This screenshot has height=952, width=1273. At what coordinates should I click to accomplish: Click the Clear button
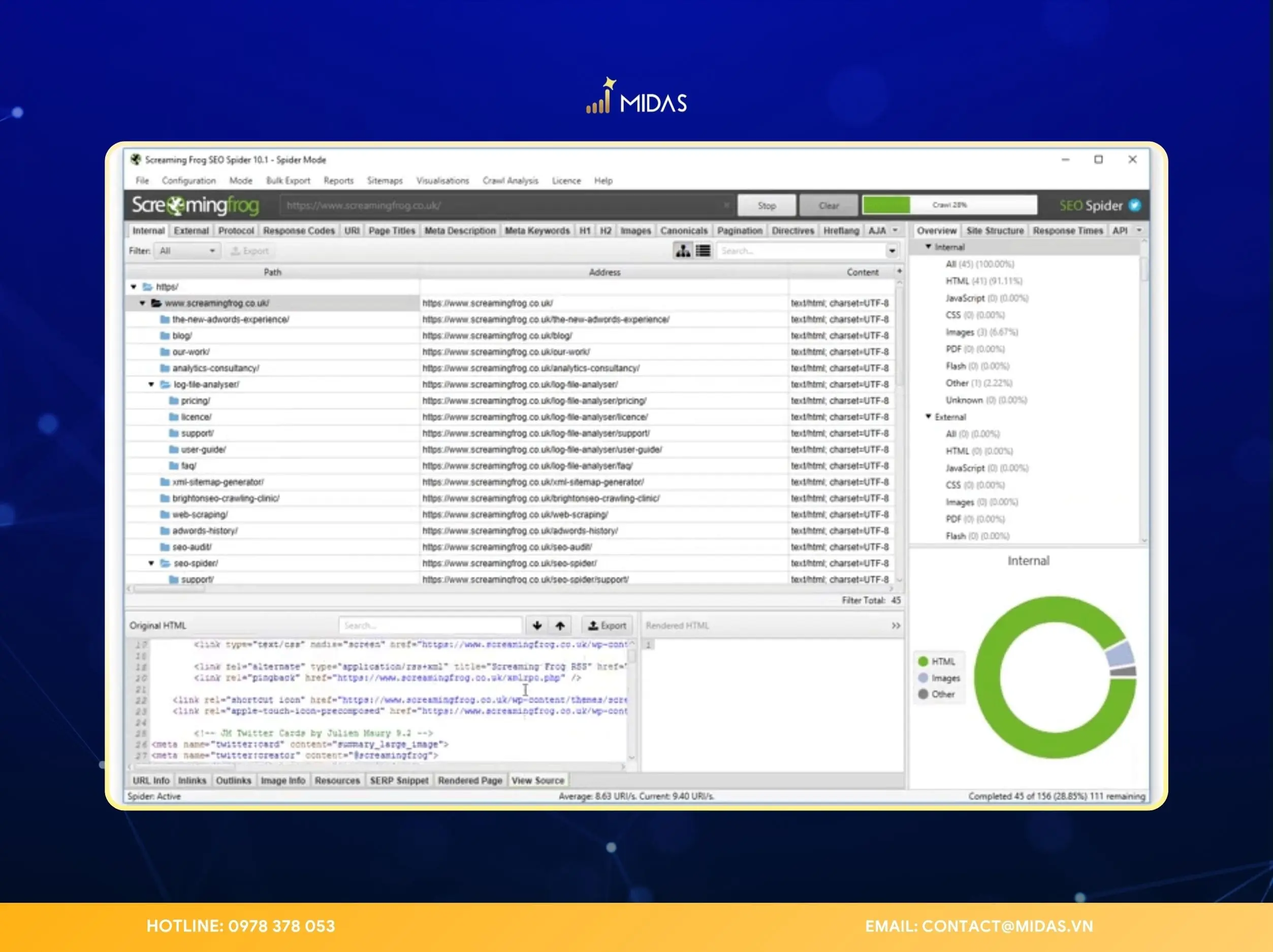pyautogui.click(x=829, y=205)
